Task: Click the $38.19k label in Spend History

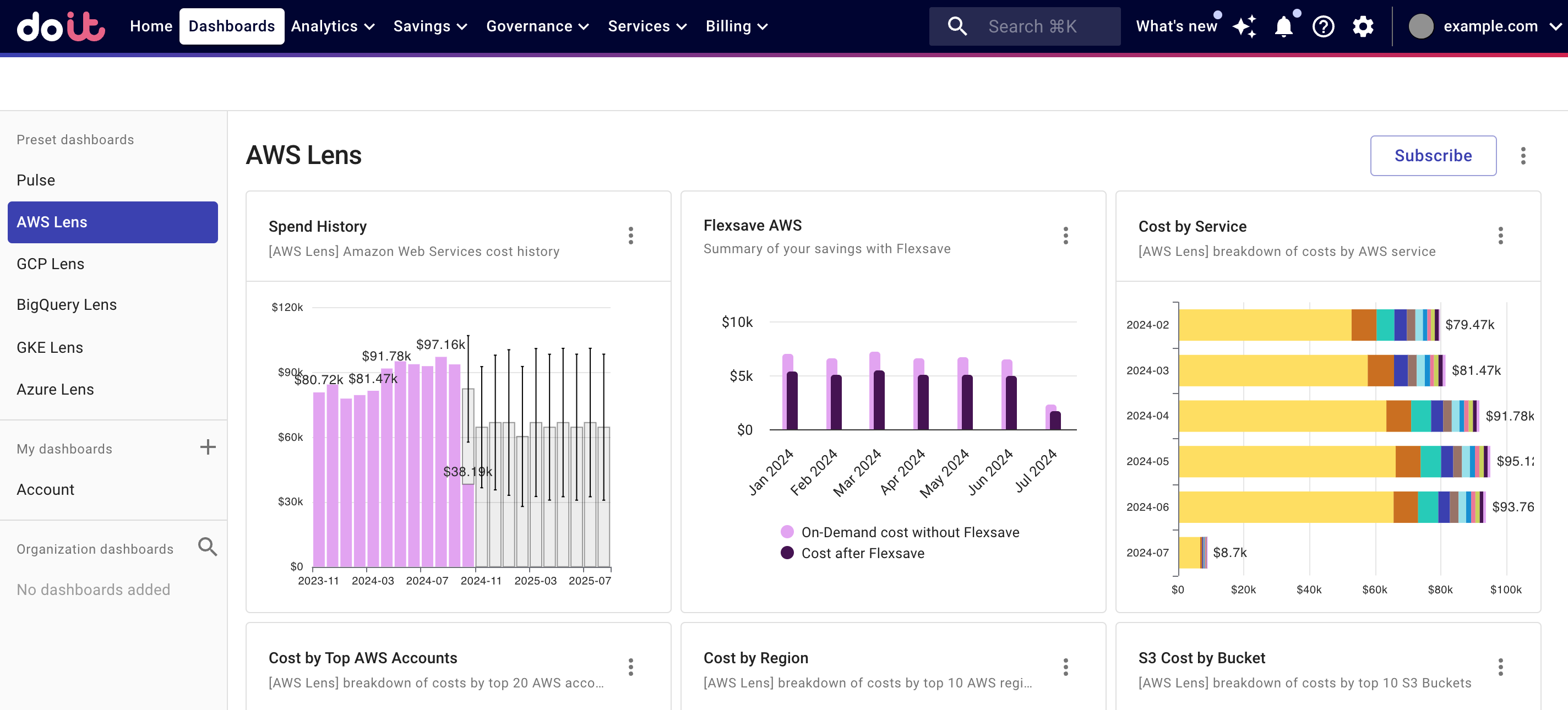Action: click(467, 472)
